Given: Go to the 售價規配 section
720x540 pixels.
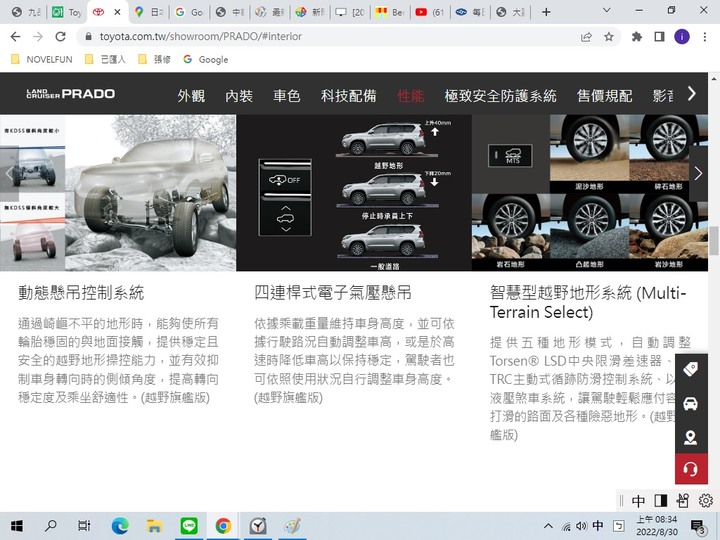Looking at the screenshot, I should 604,96.
